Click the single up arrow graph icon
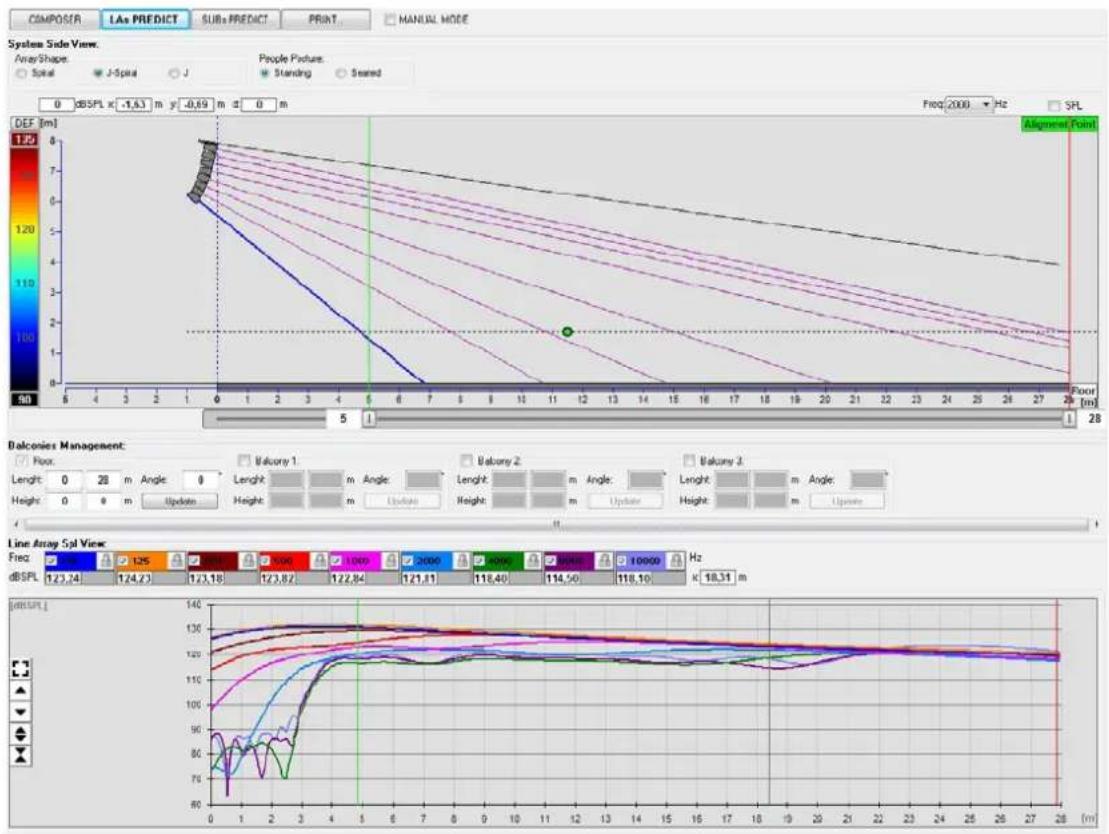Image resolution: width=1109 pixels, height=834 pixels. tap(21, 690)
